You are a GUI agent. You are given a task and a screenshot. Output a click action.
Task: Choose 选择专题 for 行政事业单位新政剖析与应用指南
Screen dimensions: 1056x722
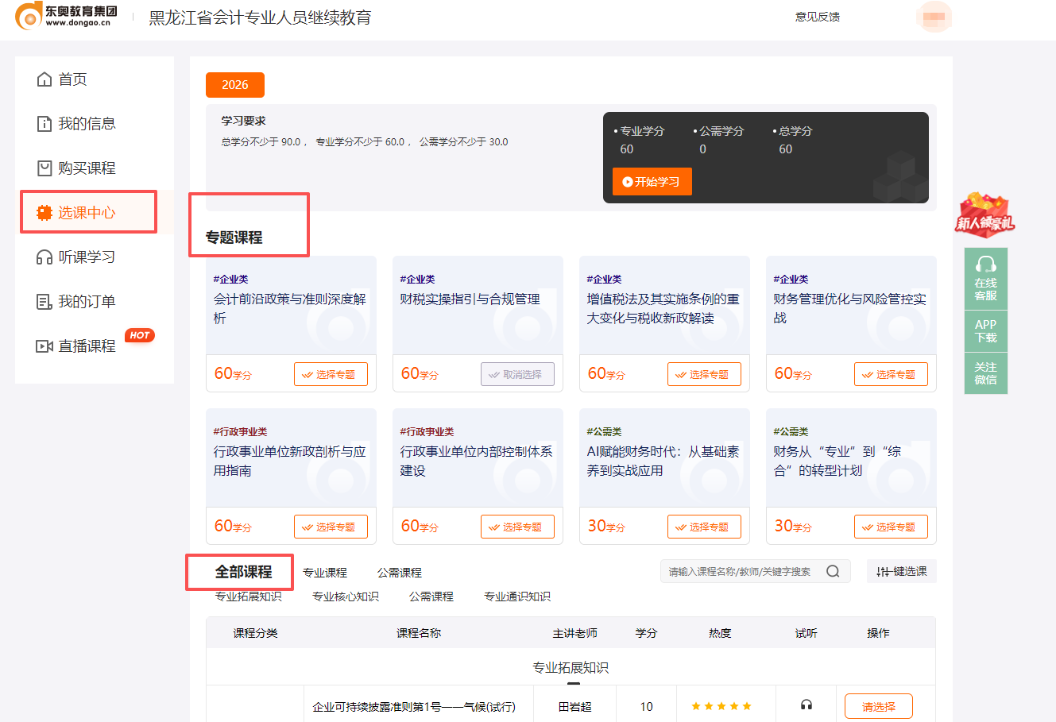pyautogui.click(x=331, y=527)
